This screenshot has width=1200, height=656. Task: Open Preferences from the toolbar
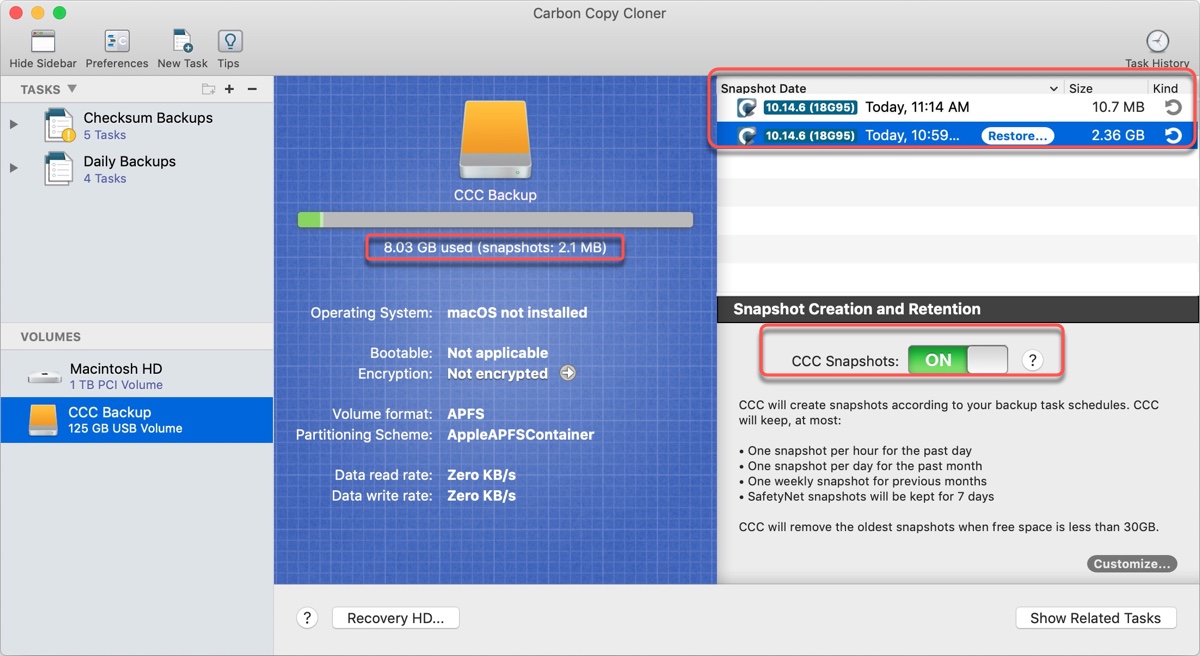[117, 42]
